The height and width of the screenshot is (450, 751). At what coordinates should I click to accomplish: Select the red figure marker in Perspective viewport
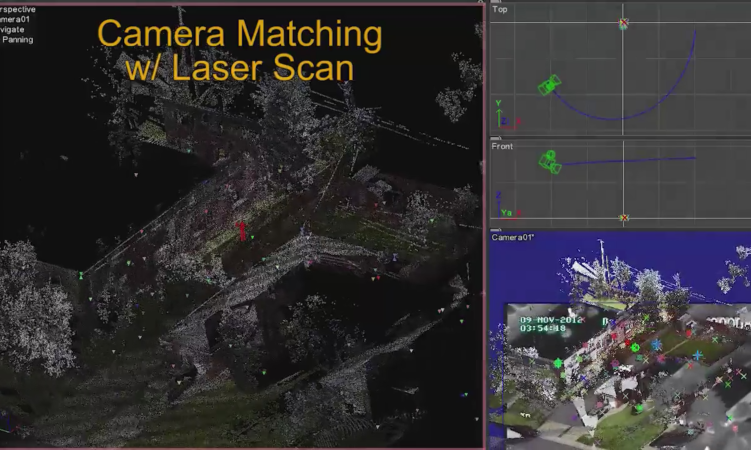pyautogui.click(x=241, y=231)
